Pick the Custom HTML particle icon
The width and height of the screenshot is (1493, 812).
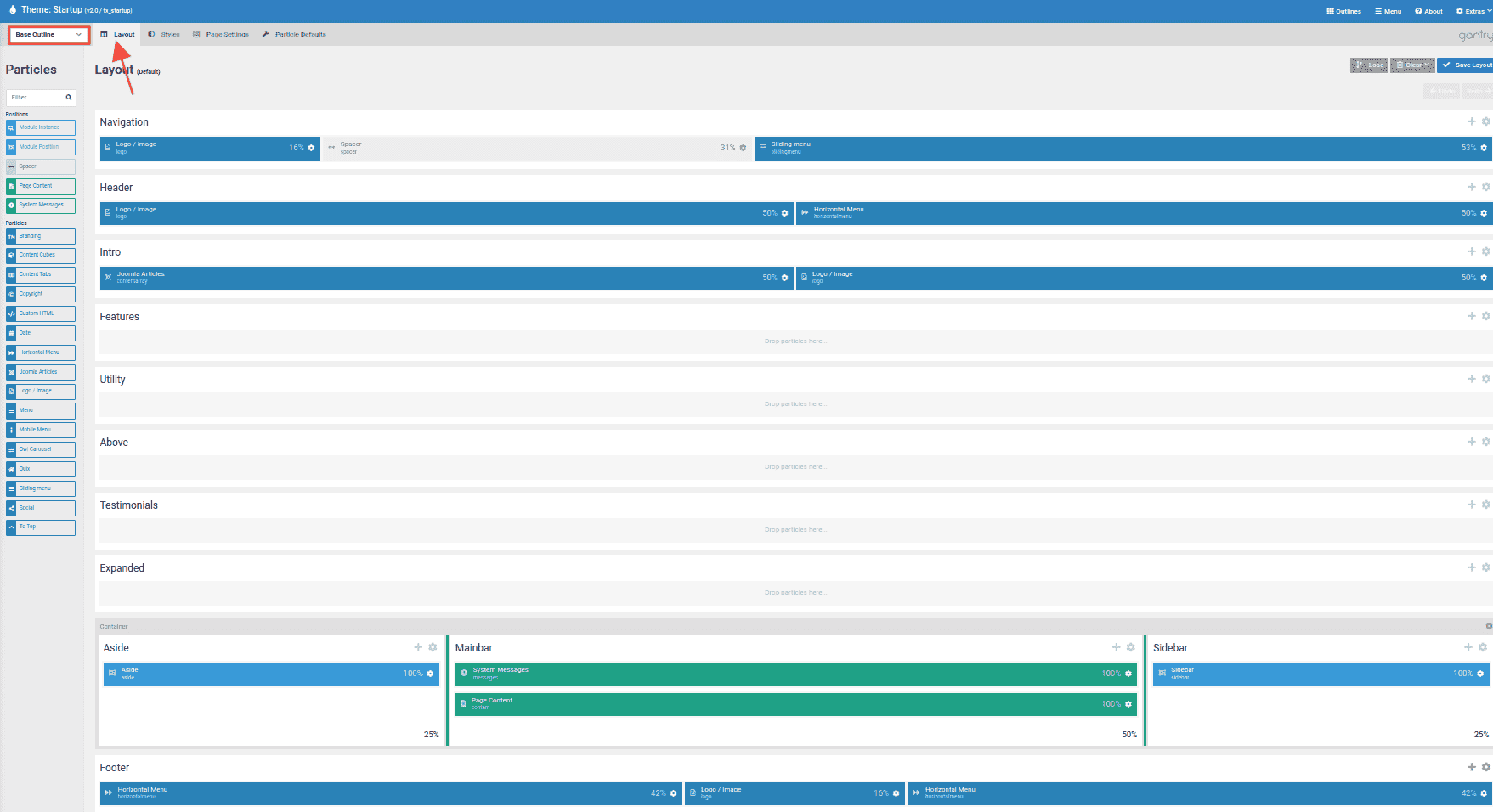[11, 313]
